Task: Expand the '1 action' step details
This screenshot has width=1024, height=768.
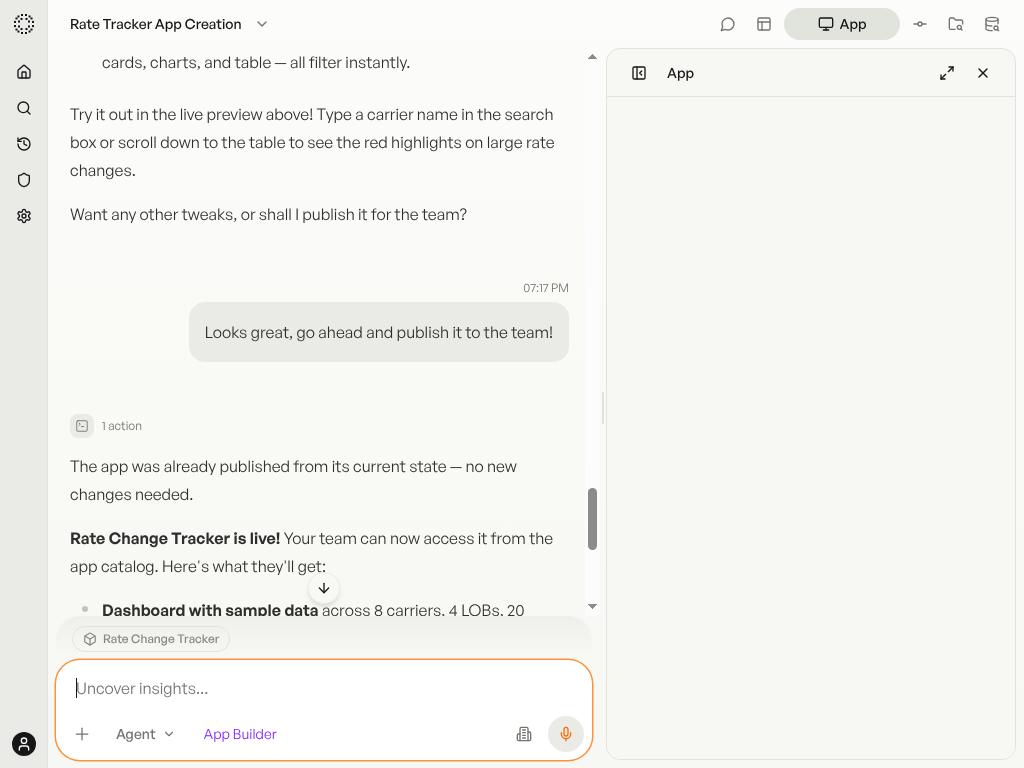Action: point(106,426)
